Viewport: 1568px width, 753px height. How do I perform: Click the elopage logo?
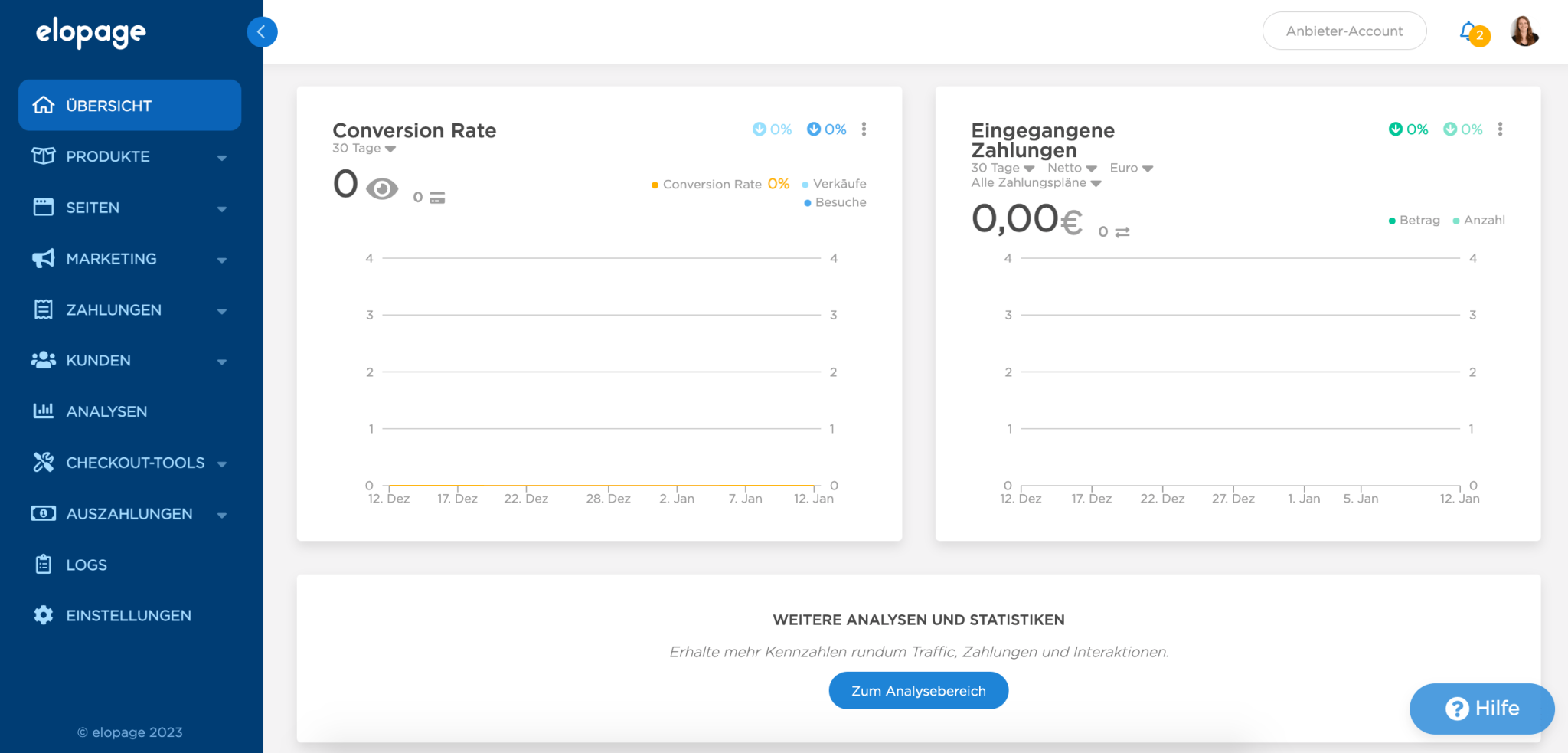tap(90, 32)
